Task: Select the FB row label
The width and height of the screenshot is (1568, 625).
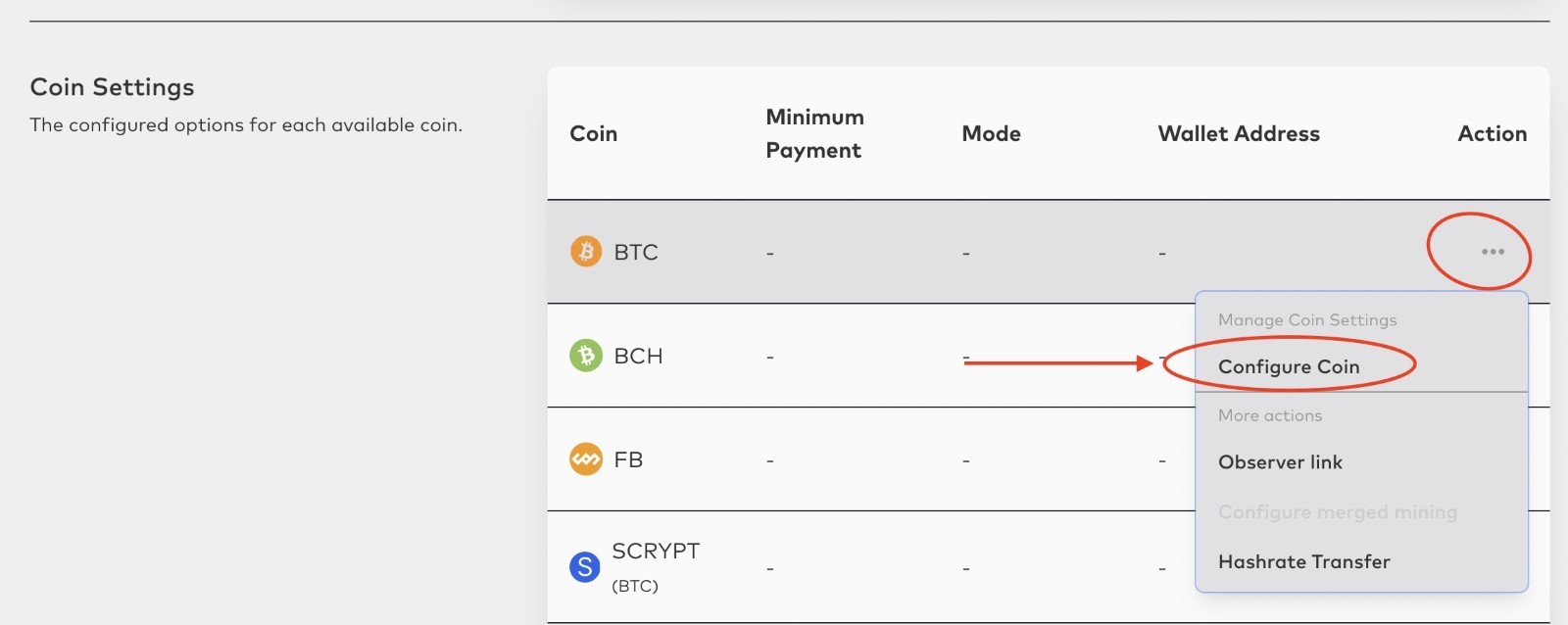Action: pos(628,459)
